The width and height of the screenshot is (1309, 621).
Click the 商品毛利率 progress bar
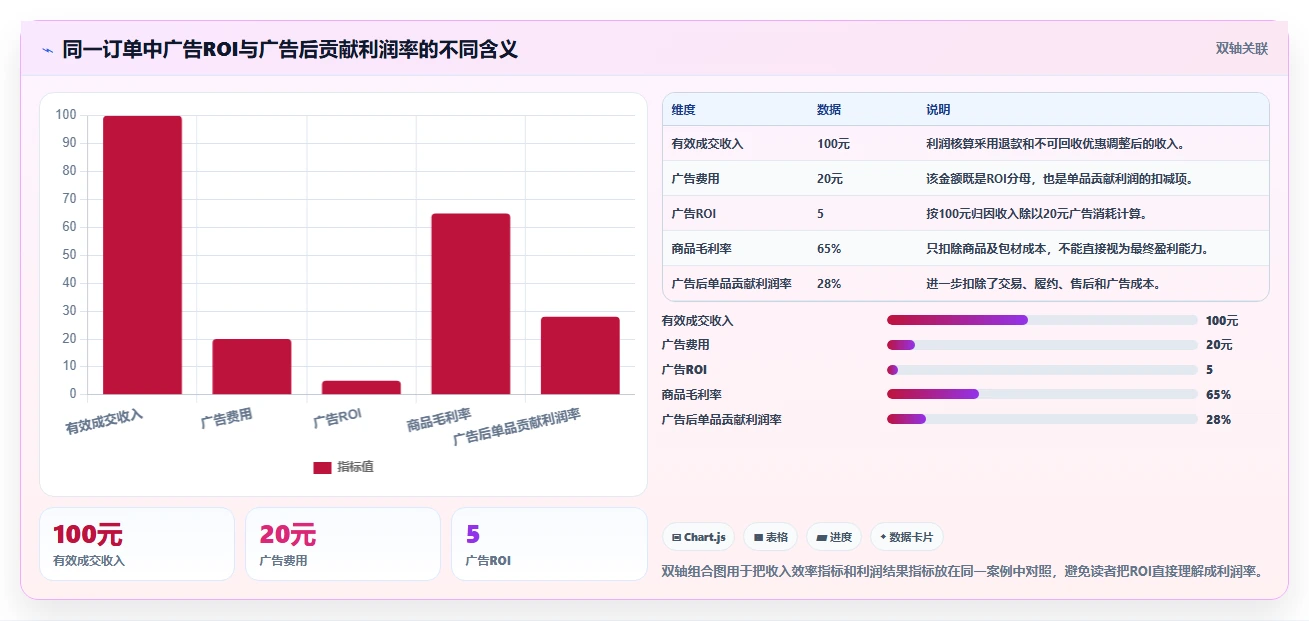coord(1042,394)
